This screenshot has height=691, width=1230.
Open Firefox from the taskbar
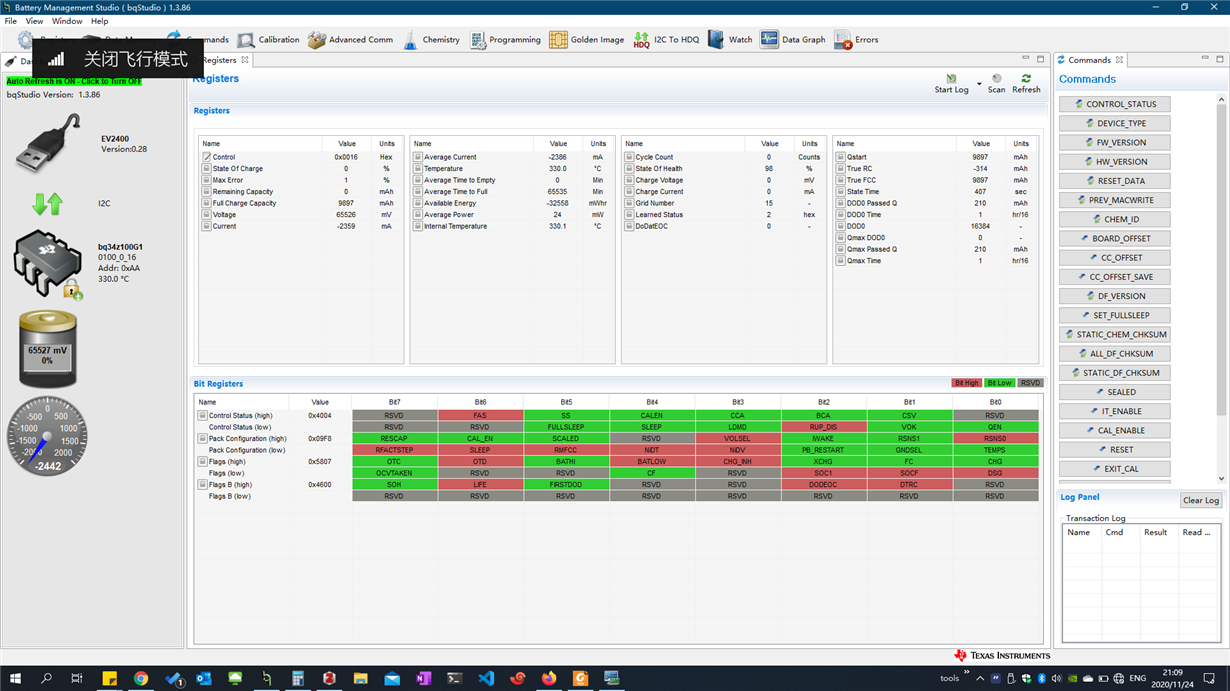coord(548,678)
